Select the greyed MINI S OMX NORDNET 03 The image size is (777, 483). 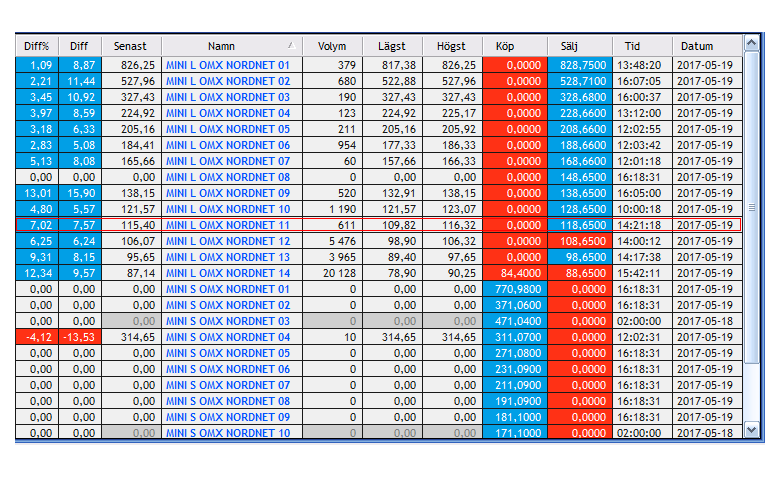[x=228, y=321]
